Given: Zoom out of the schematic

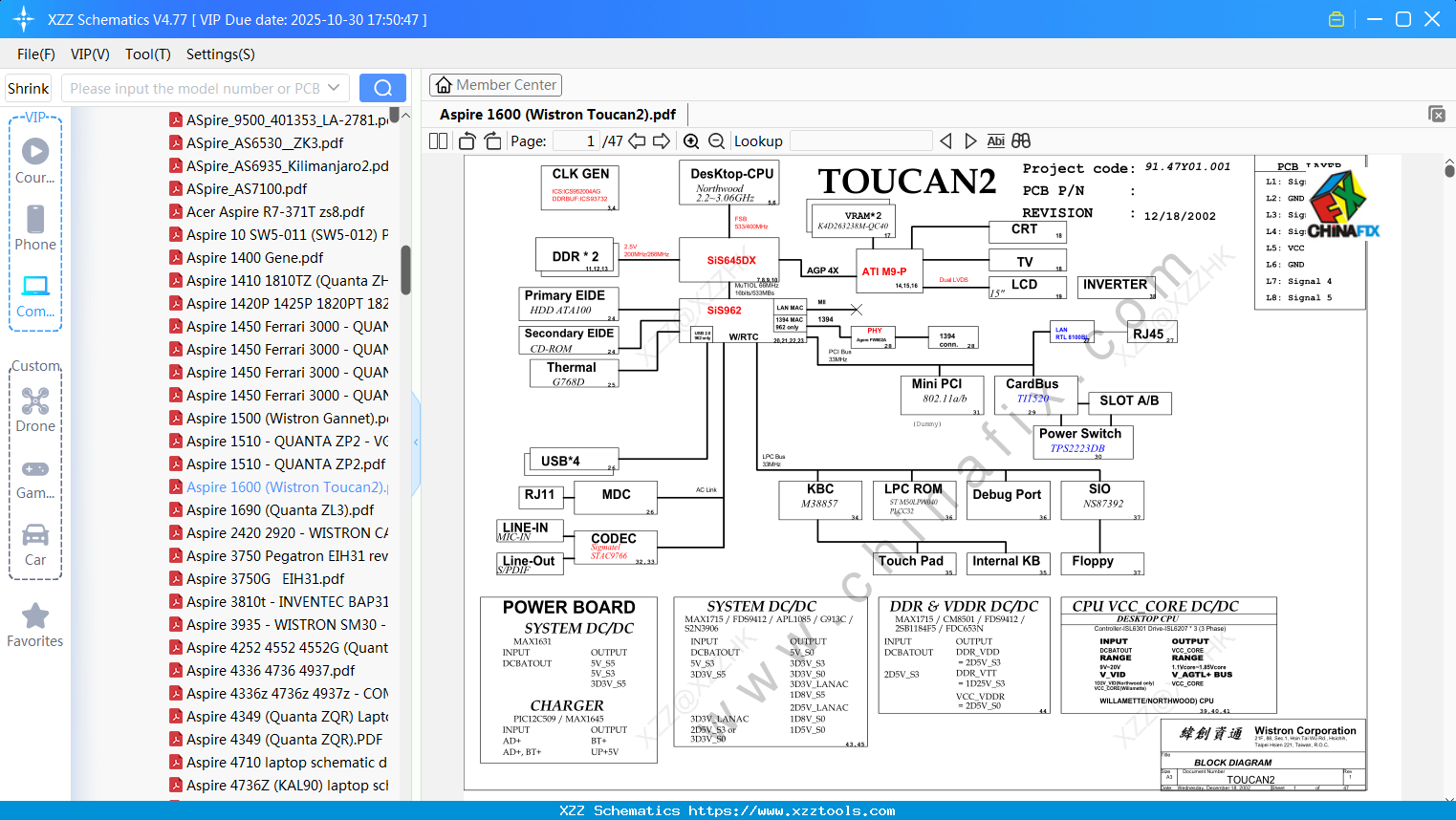Looking at the screenshot, I should (716, 140).
